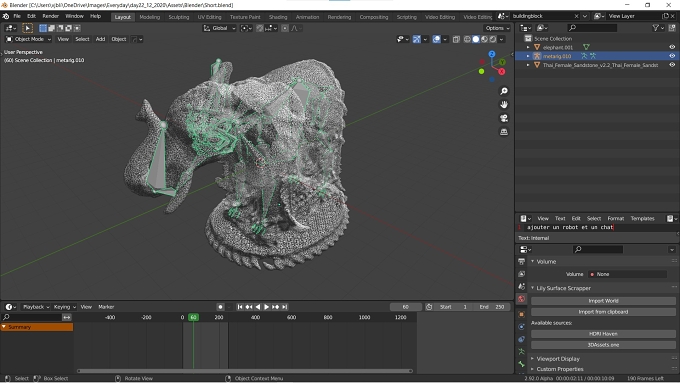
Task: Toggle camera view with the camera gizmo
Action: pyautogui.click(x=503, y=118)
